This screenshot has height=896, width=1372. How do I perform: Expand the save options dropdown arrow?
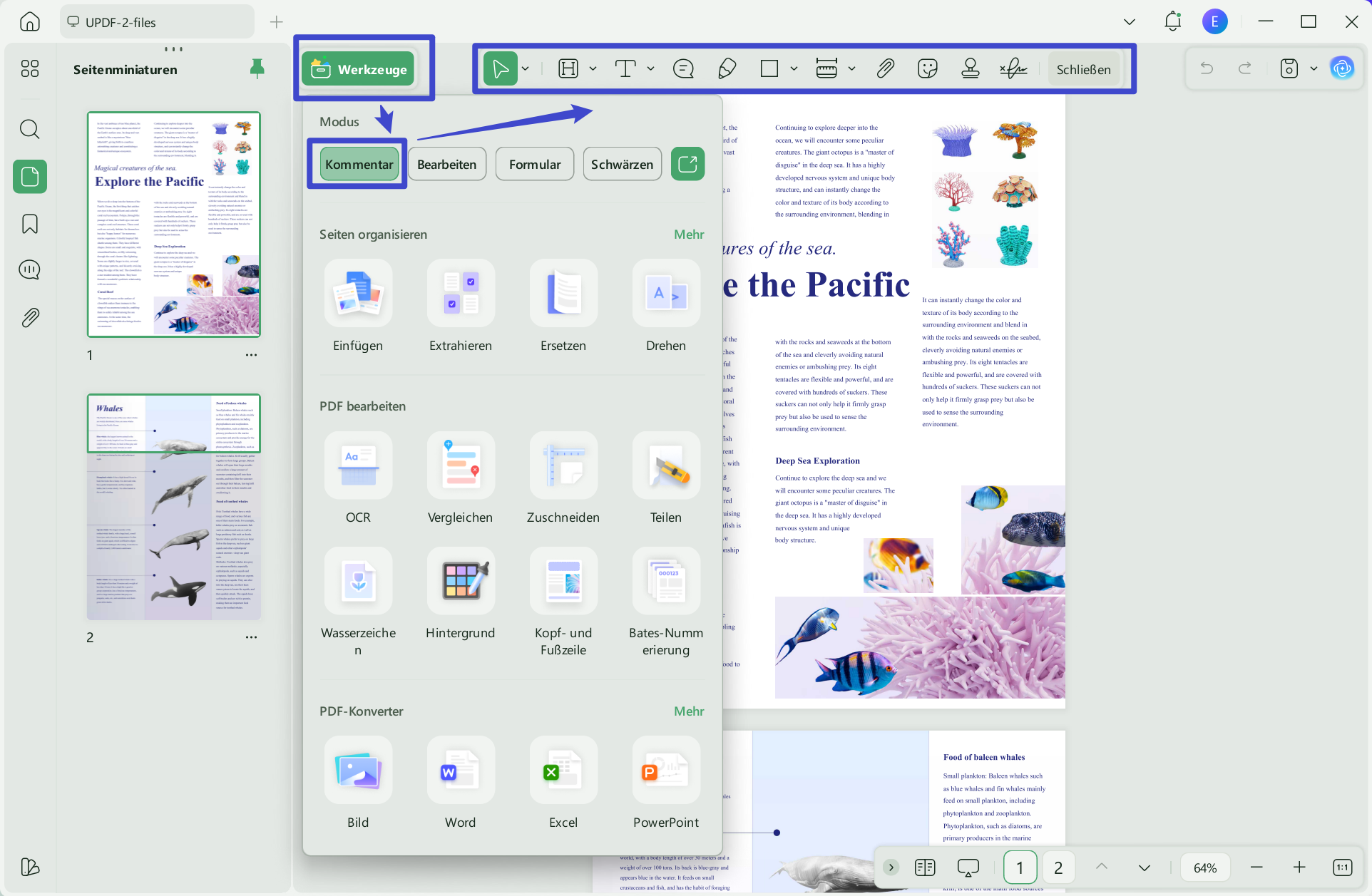click(1314, 69)
